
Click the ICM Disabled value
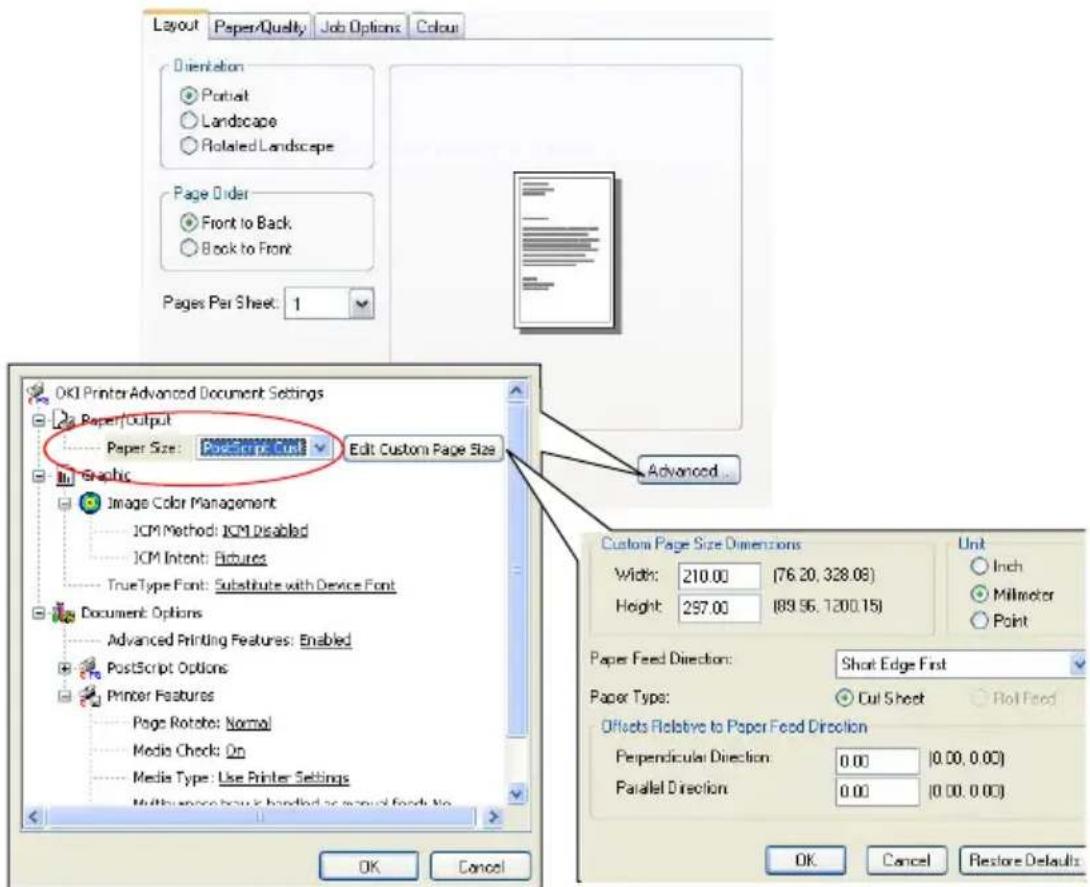265,531
